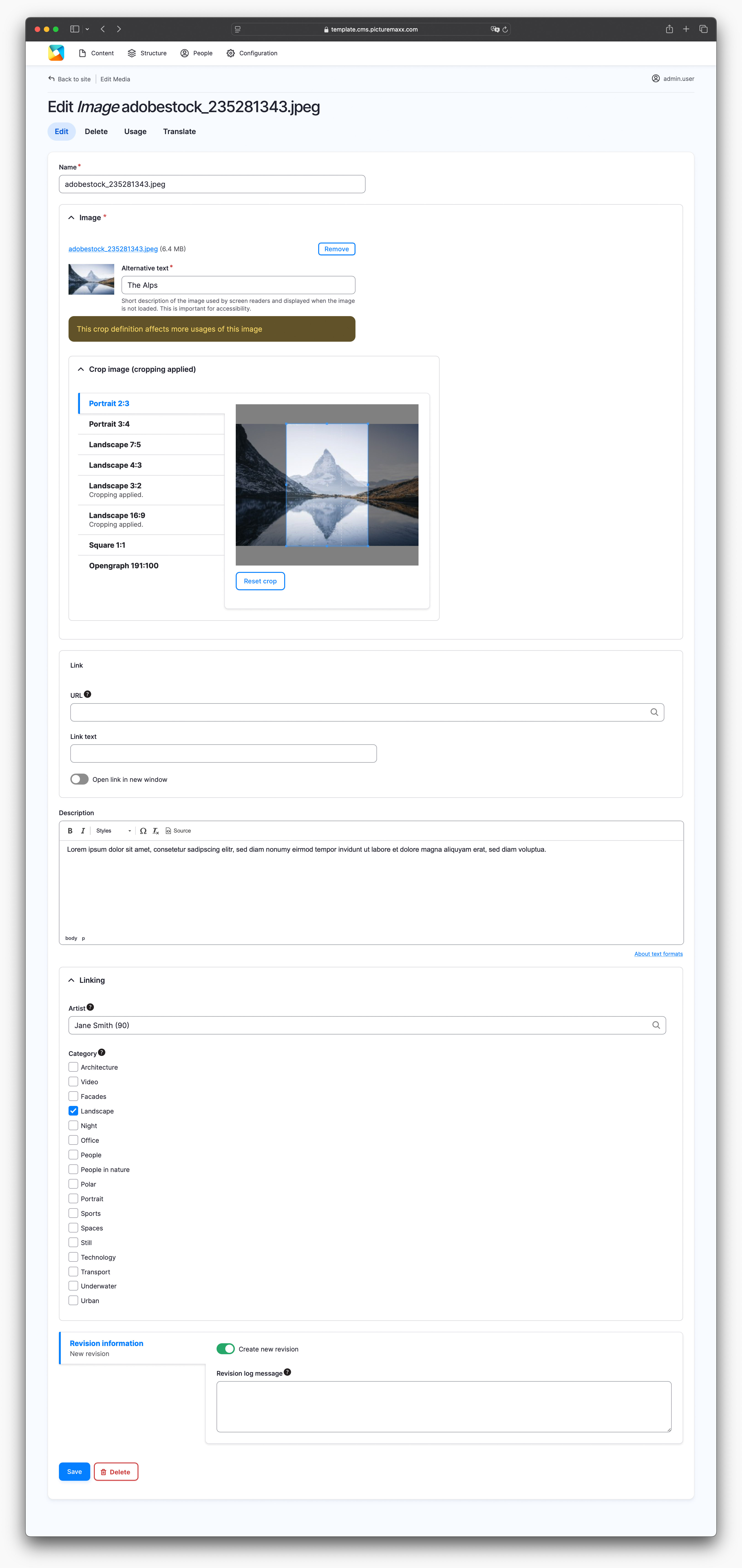Click the Category help question icon
Image resolution: width=742 pixels, height=1568 pixels.
(x=102, y=1052)
